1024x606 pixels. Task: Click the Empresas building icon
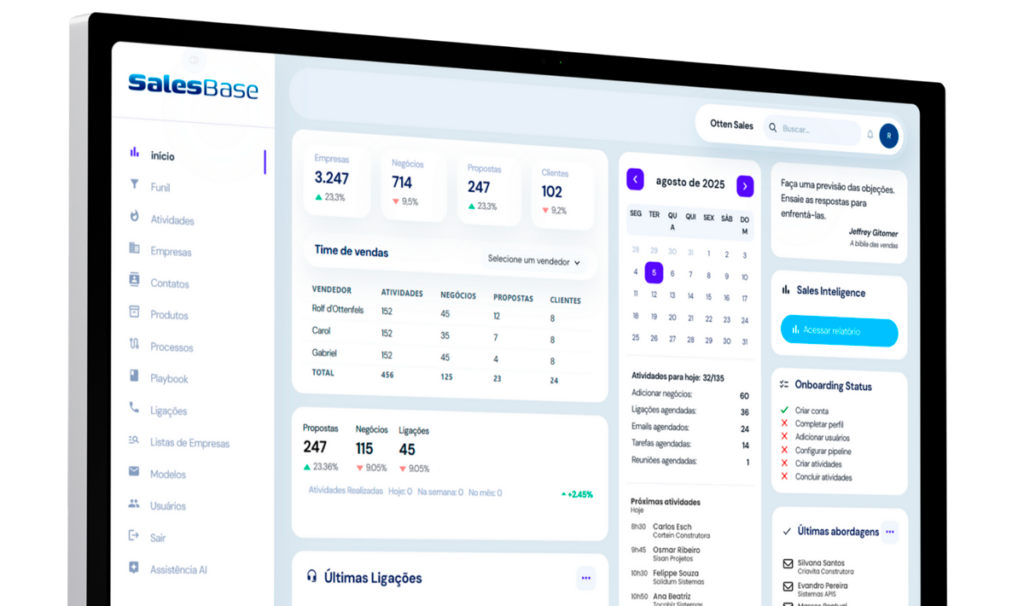pyautogui.click(x=134, y=249)
